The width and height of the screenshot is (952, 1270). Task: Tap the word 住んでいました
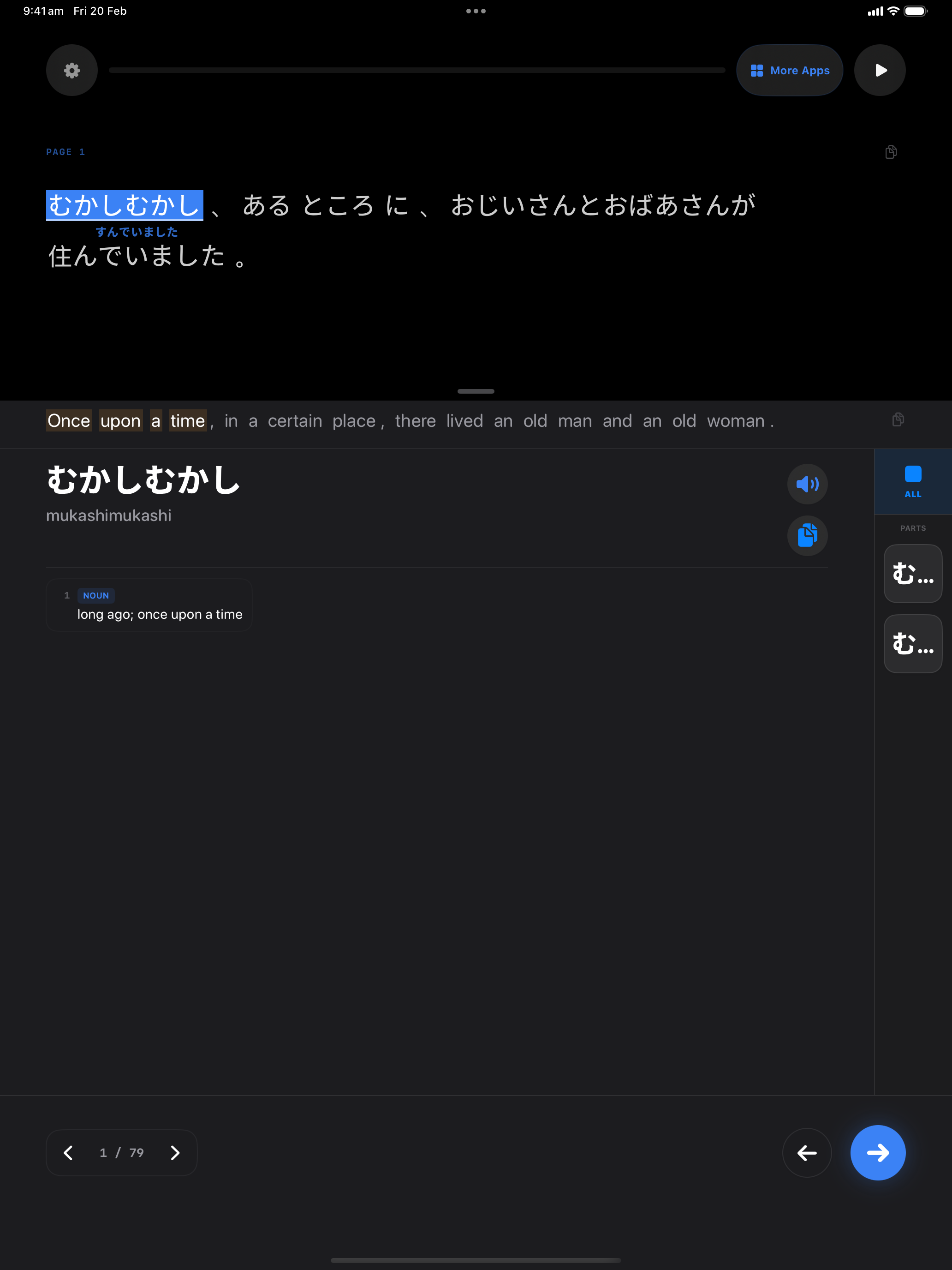(137, 256)
